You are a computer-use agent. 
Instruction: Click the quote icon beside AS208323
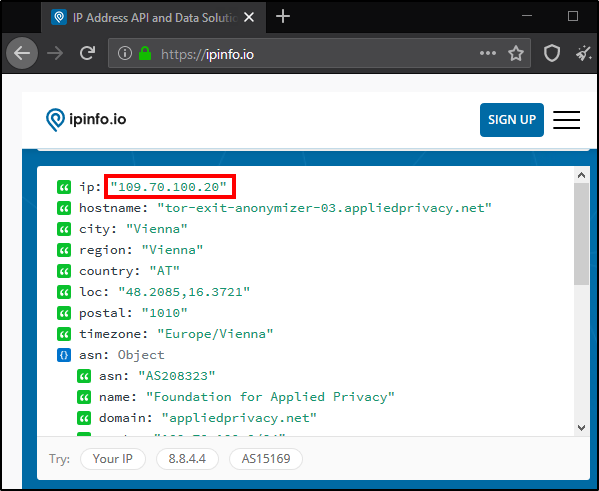click(x=84, y=376)
